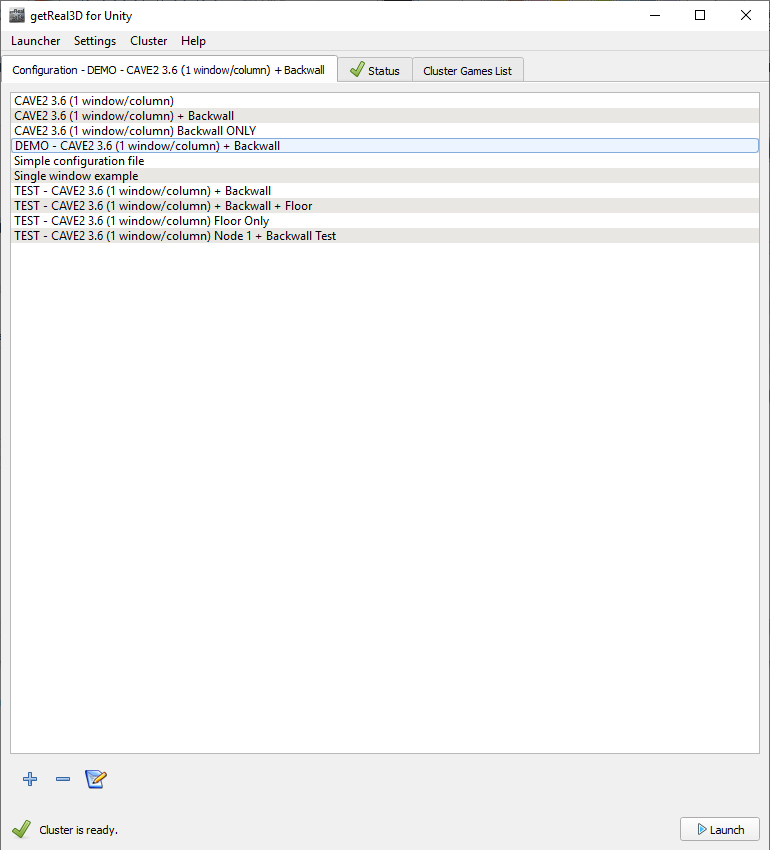Close the getReal3D for Unity window
This screenshot has width=770, height=850.
(x=746, y=15)
